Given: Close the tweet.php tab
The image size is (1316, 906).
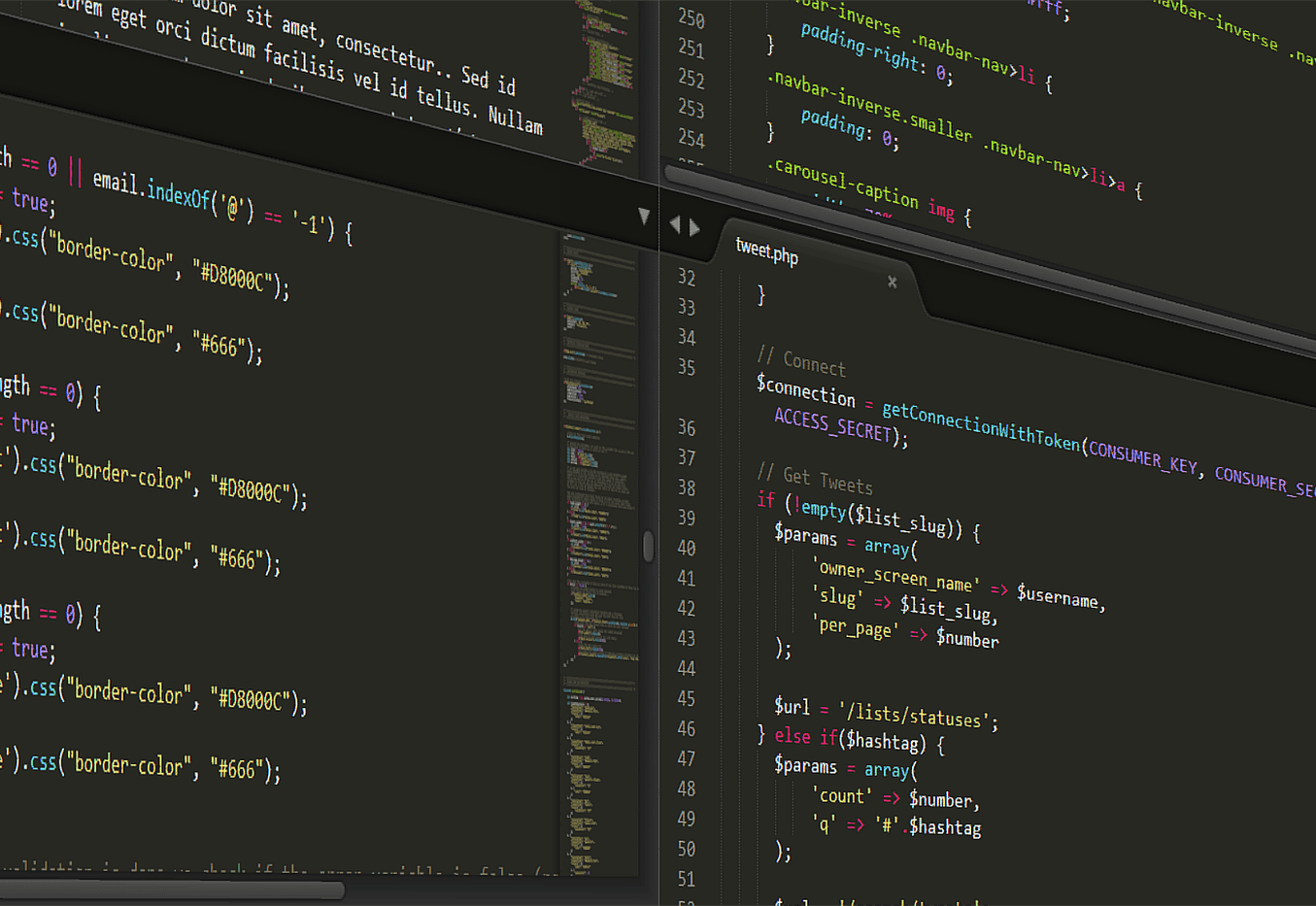Looking at the screenshot, I should (891, 282).
